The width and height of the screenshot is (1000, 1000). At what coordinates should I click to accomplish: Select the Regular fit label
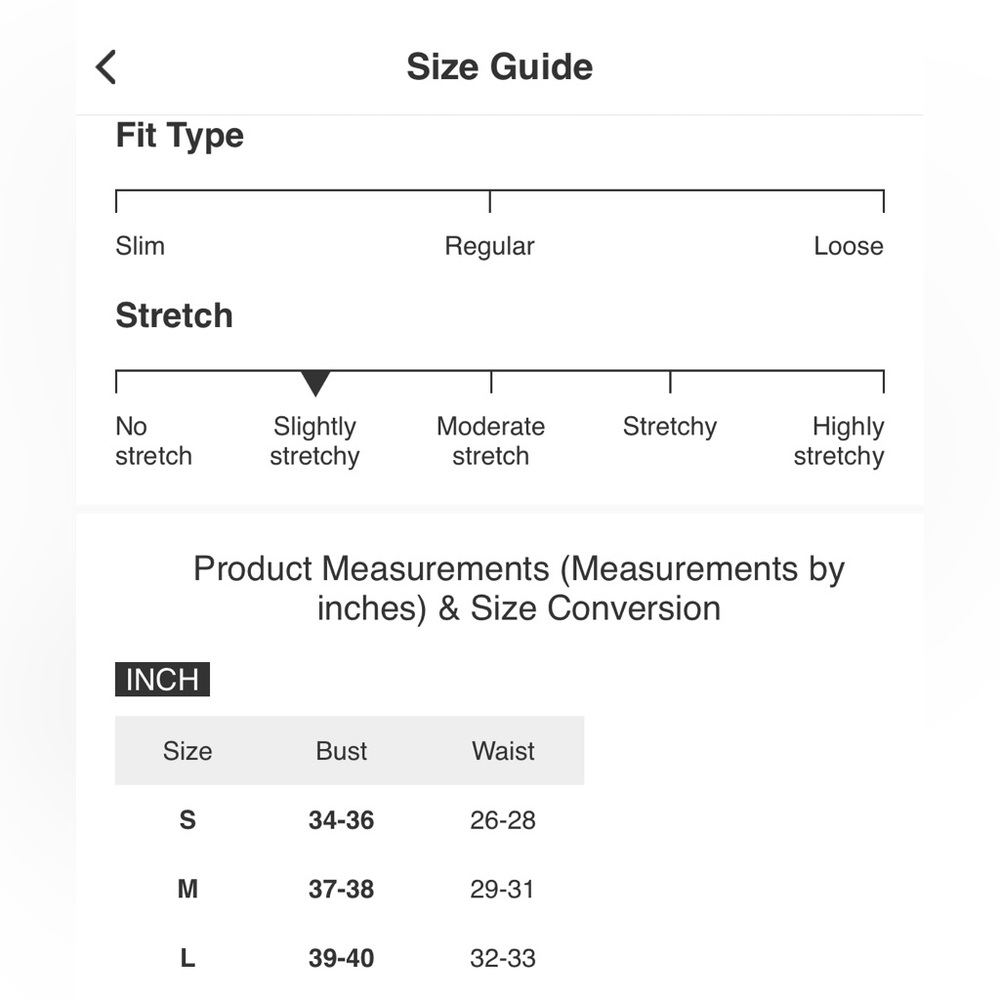tap(489, 247)
